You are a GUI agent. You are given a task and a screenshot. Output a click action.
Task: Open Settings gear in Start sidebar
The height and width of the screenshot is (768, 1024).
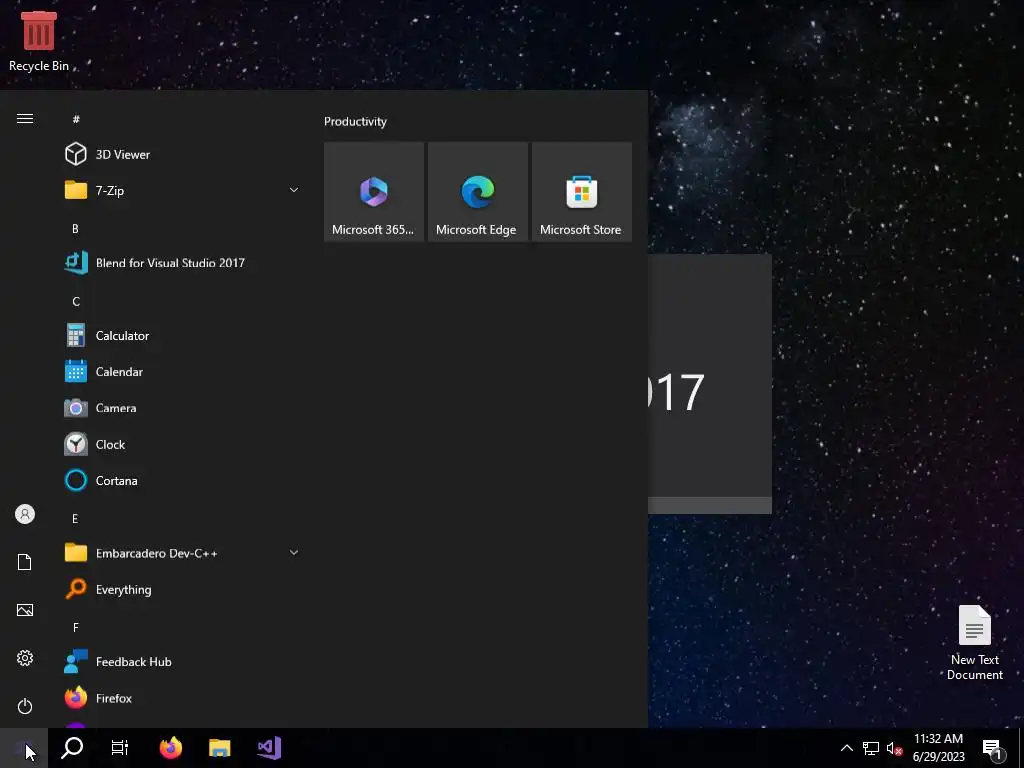click(x=25, y=658)
